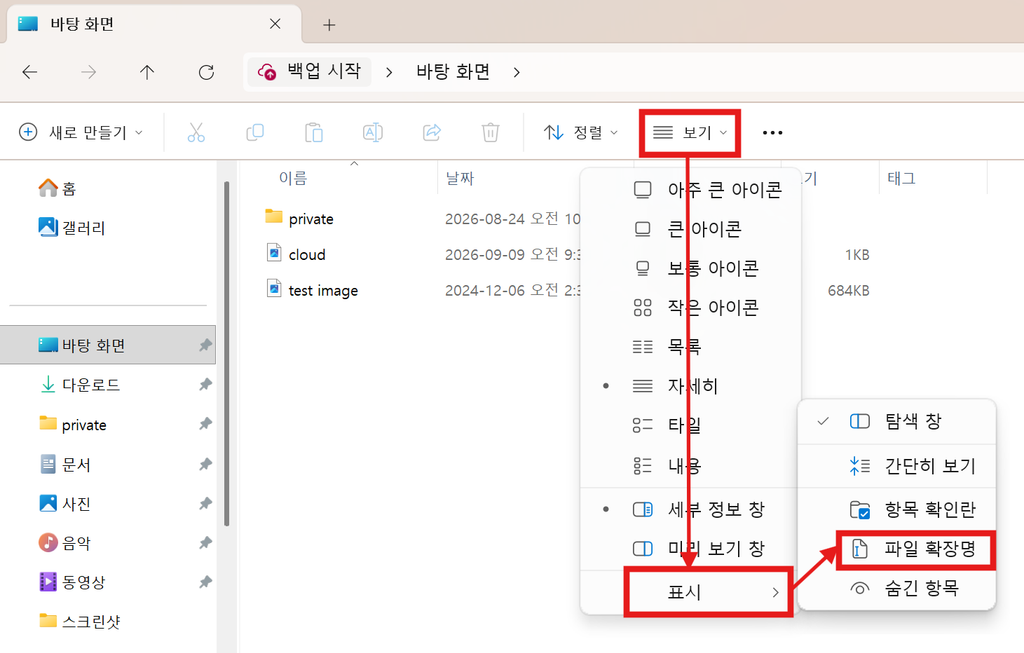Open 문서 folder in the sidebar

[65, 464]
